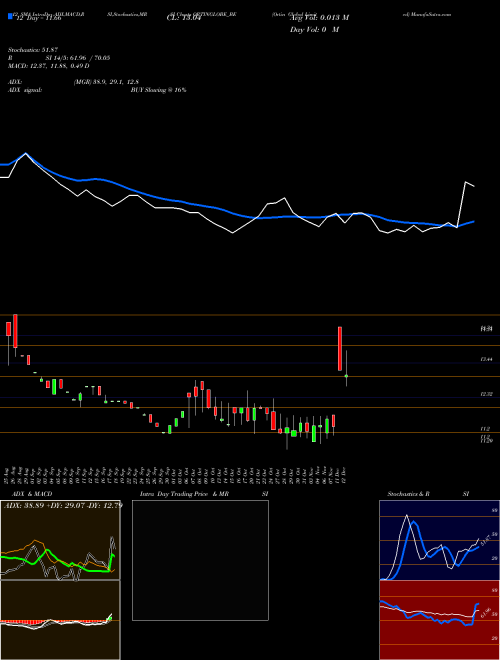Click the 'CL: 13.04' closing price text
This screenshot has height=660, width=500.
coord(184,18)
